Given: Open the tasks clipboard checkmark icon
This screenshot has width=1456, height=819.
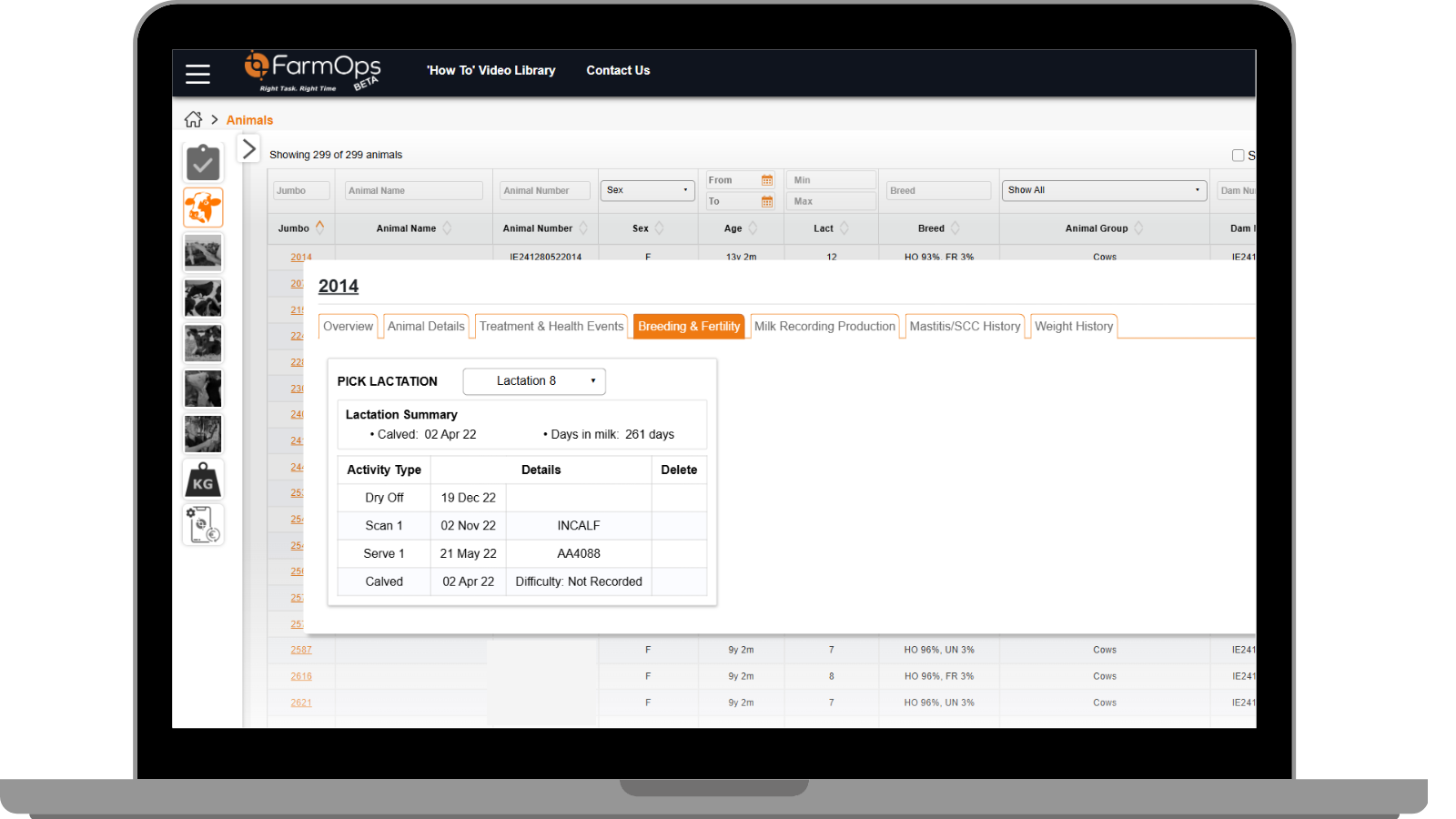Looking at the screenshot, I should point(203,163).
